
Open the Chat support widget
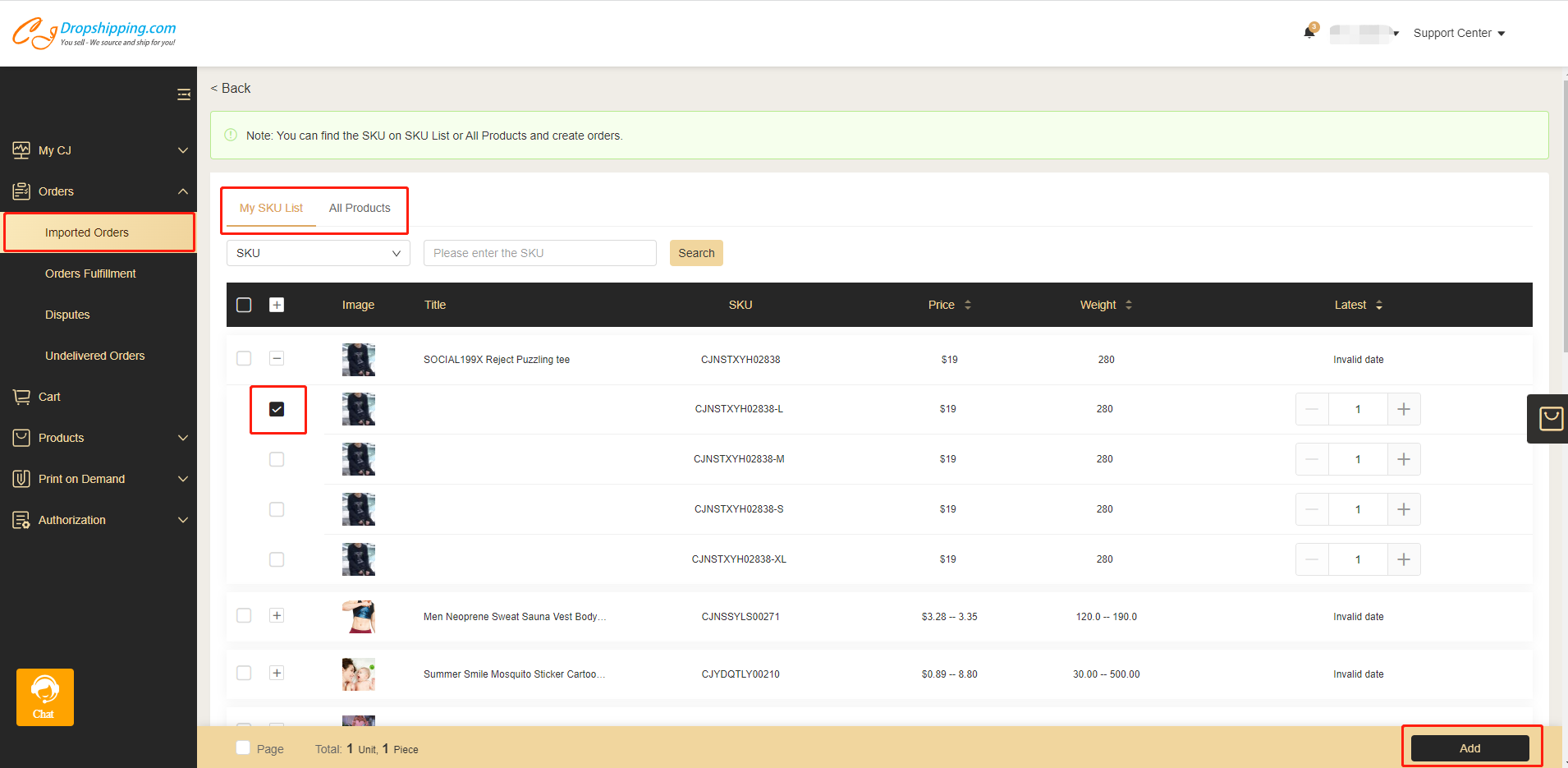tap(45, 697)
